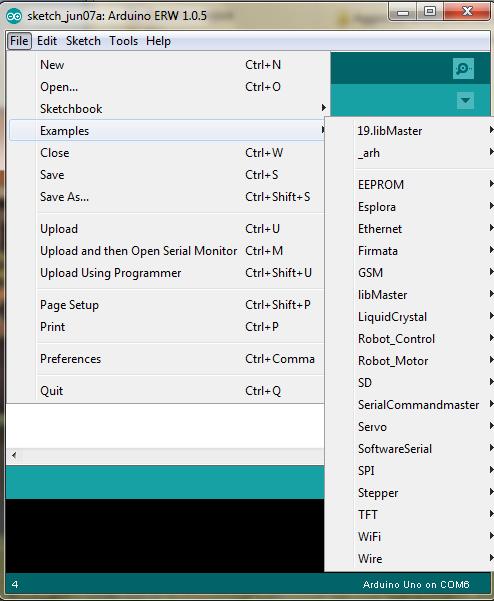This screenshot has width=494, height=601.
Task: Choose Save As... menu entry
Action: (167, 197)
